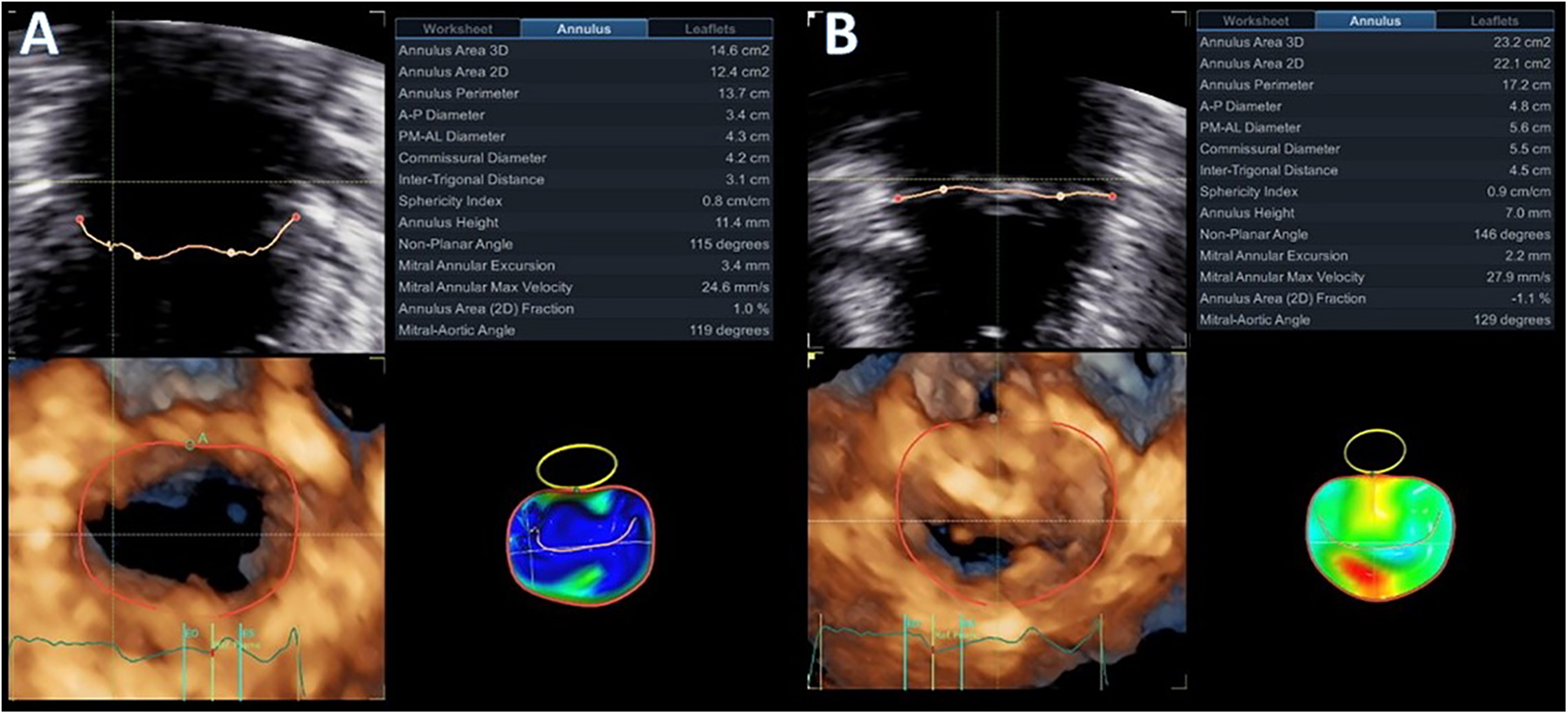Select the red reference frame marker on panel A ECG
The width and height of the screenshot is (1568, 714).
[x=213, y=651]
